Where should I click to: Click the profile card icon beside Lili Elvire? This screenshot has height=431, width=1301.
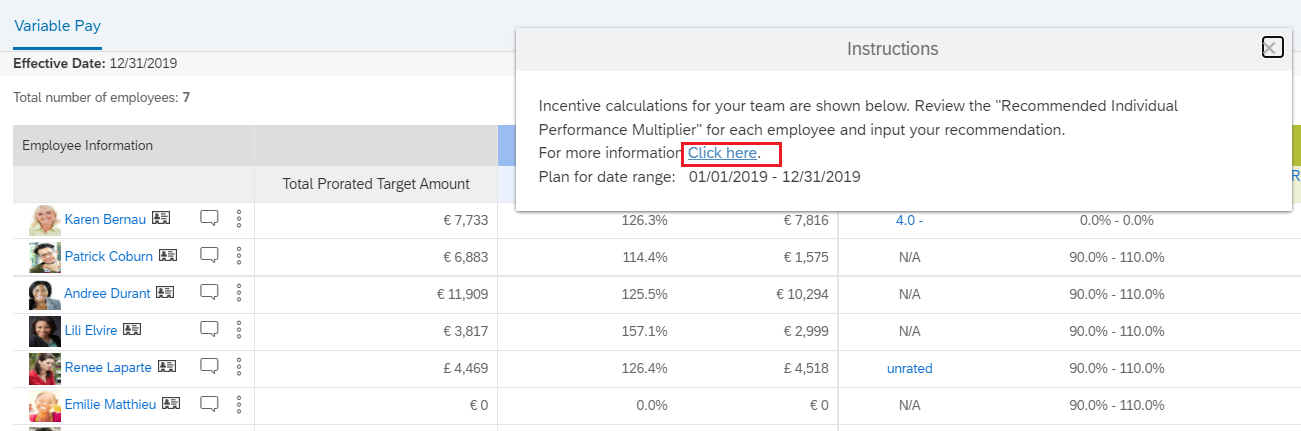[132, 329]
